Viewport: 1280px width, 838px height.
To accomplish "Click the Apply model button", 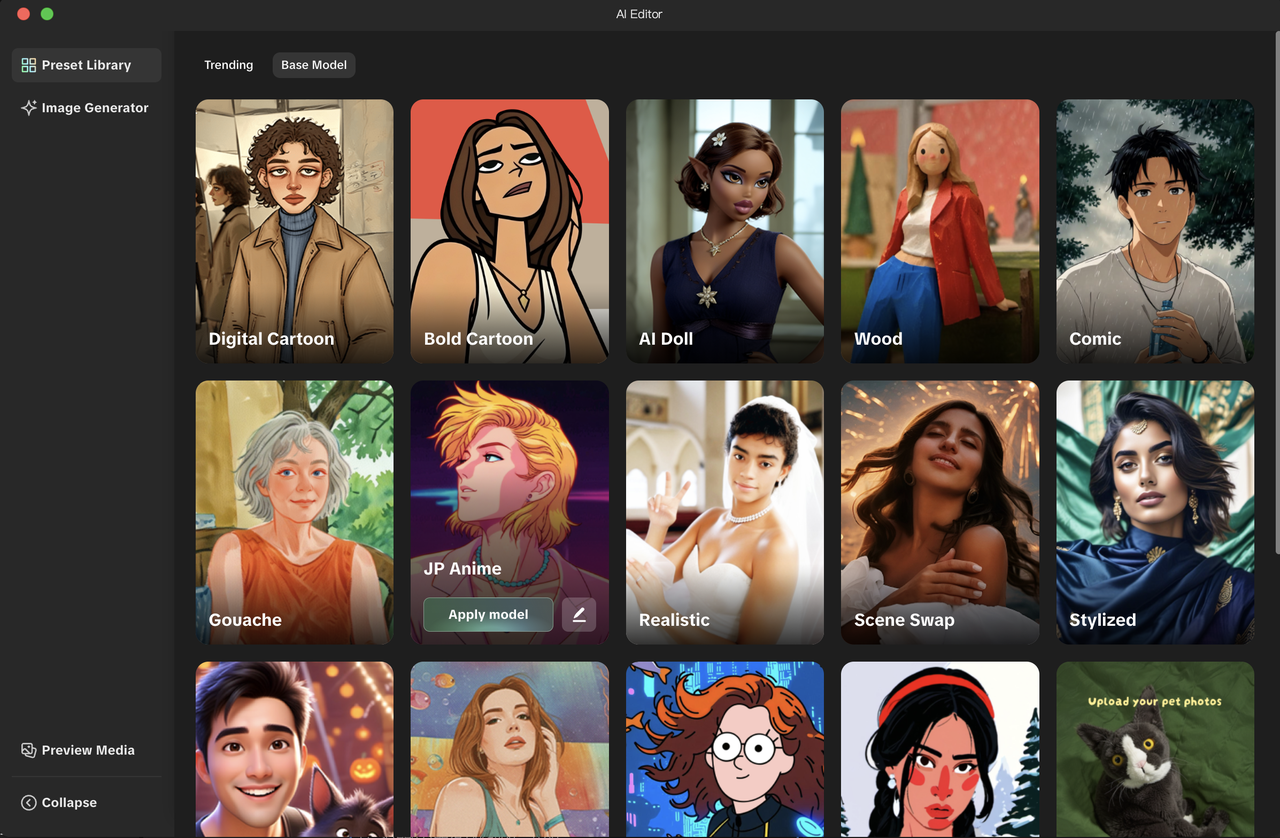I will pyautogui.click(x=488, y=614).
